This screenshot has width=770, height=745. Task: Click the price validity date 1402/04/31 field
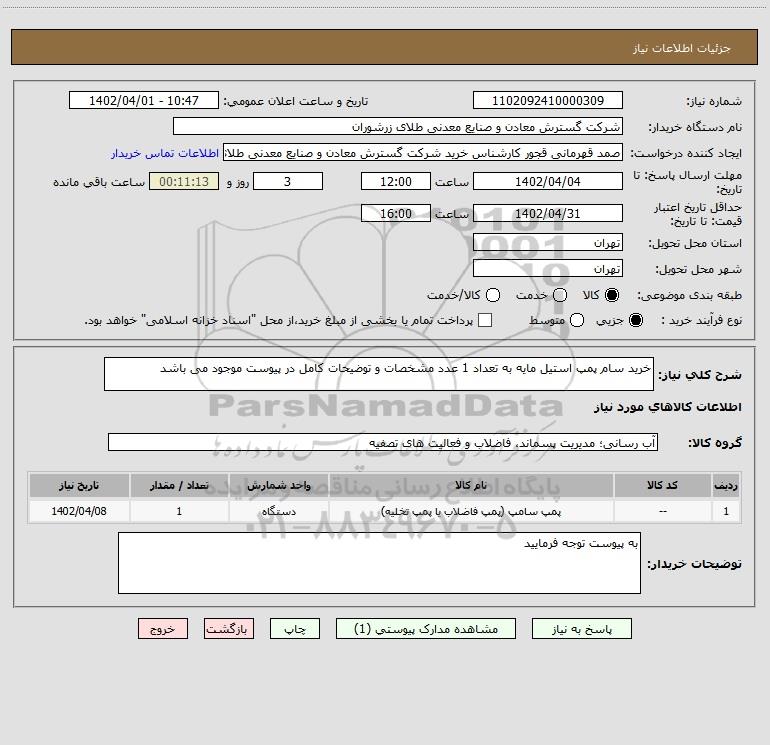548,213
